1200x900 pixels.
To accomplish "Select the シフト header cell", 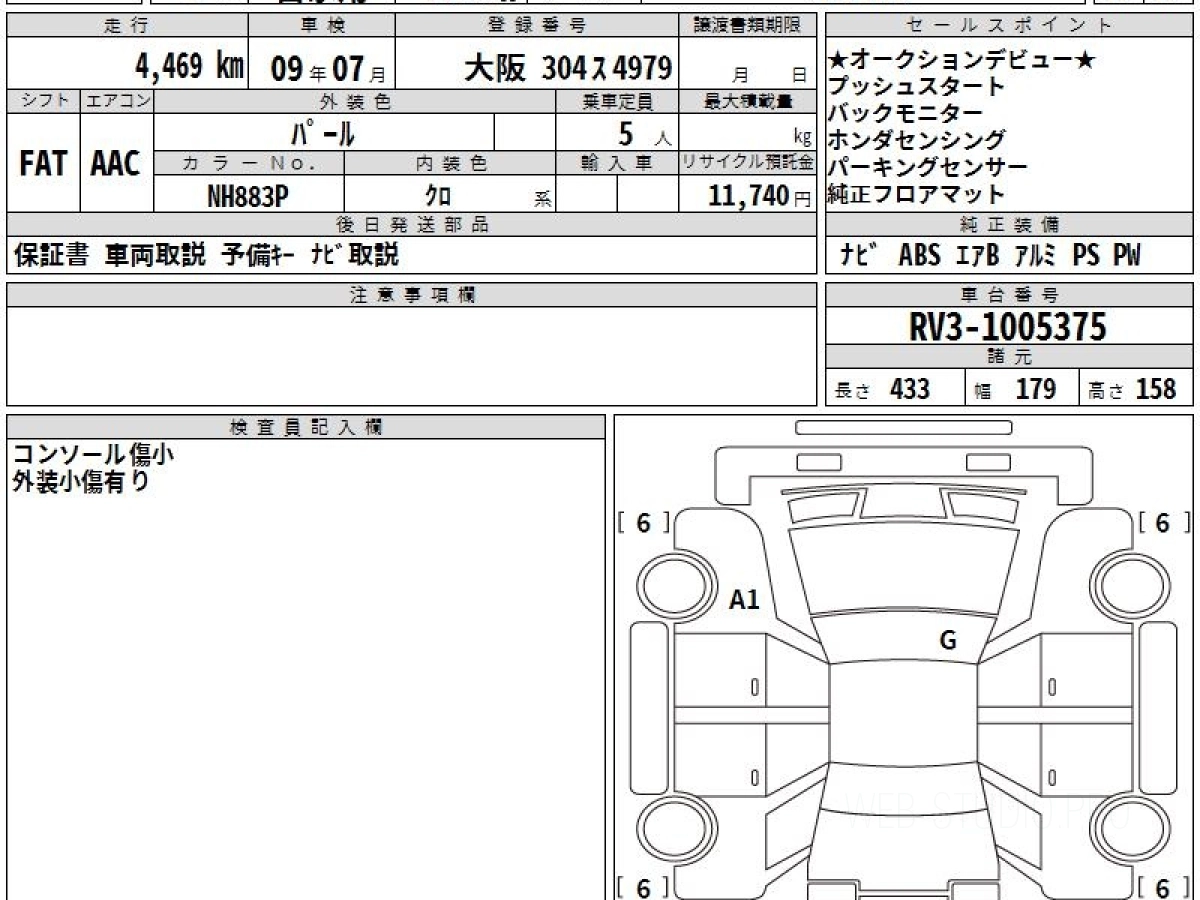I will 43,101.
